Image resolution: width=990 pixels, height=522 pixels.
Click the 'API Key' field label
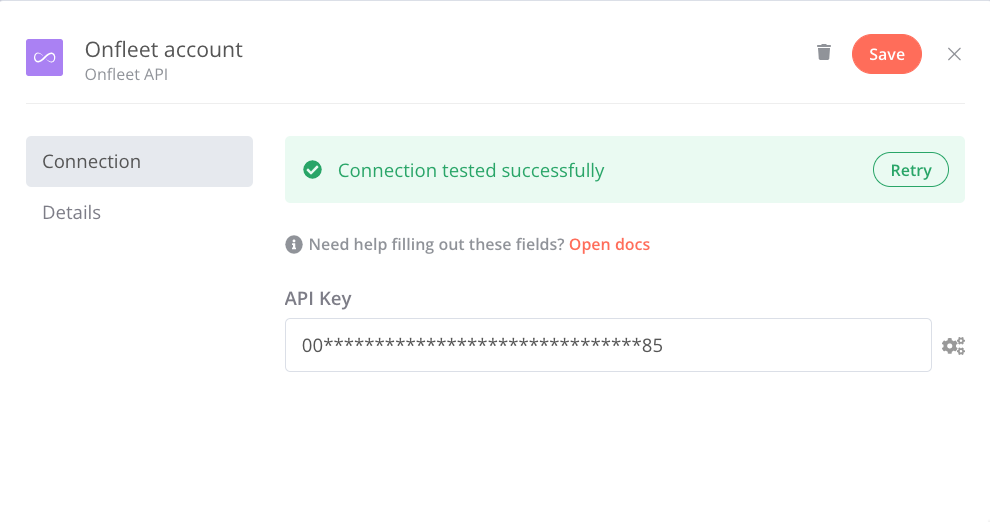[x=318, y=299]
